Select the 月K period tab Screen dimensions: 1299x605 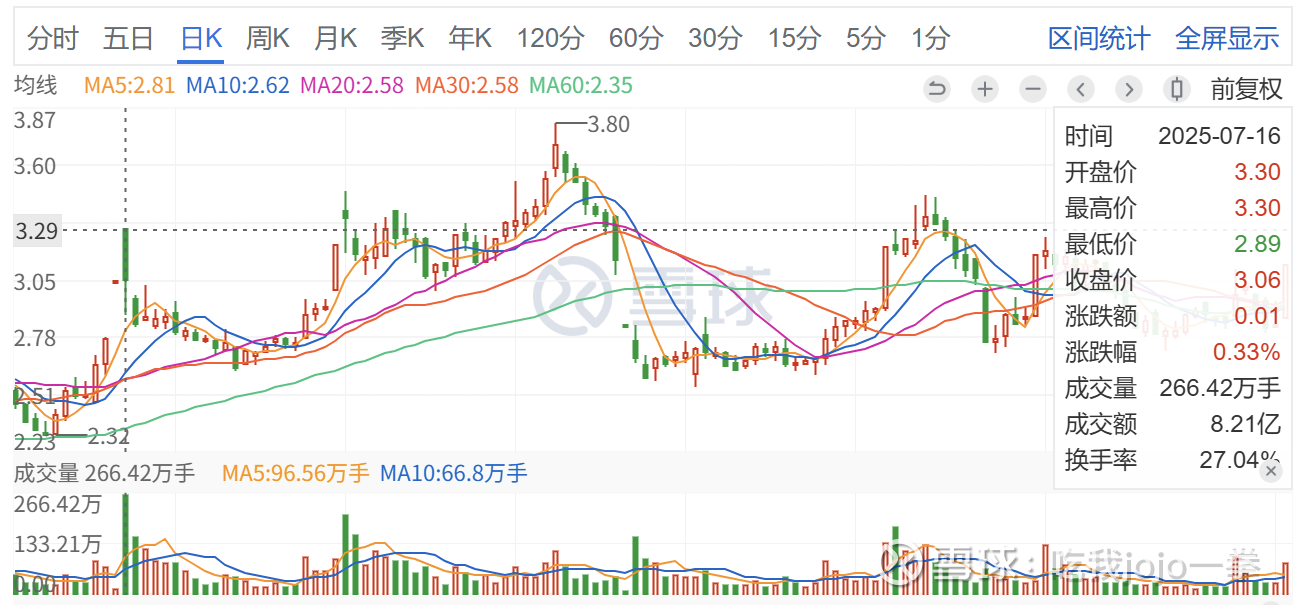tap(335, 39)
